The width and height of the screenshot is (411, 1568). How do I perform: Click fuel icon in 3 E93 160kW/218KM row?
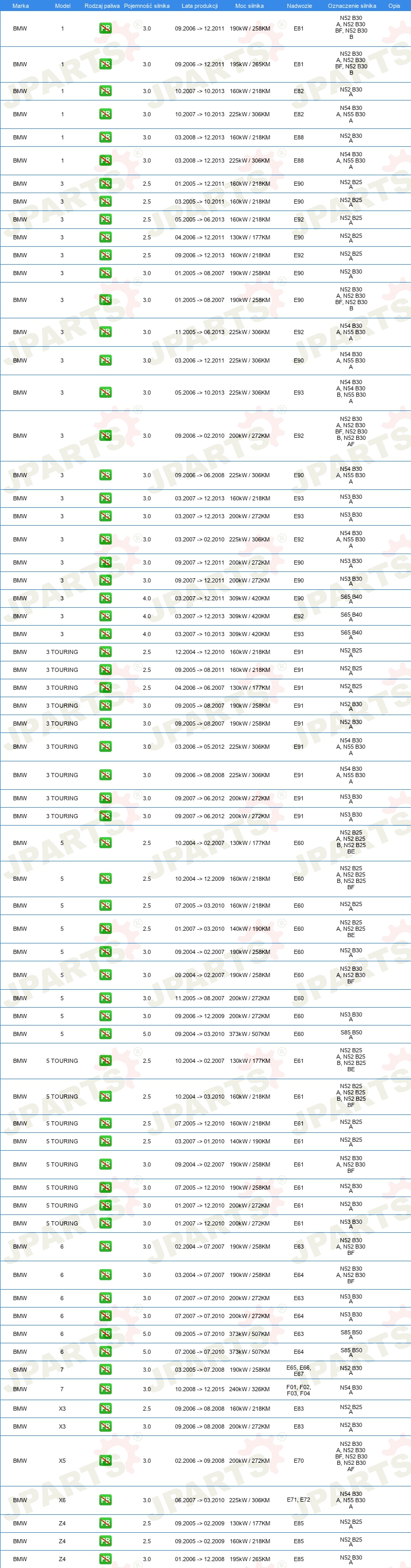[105, 498]
